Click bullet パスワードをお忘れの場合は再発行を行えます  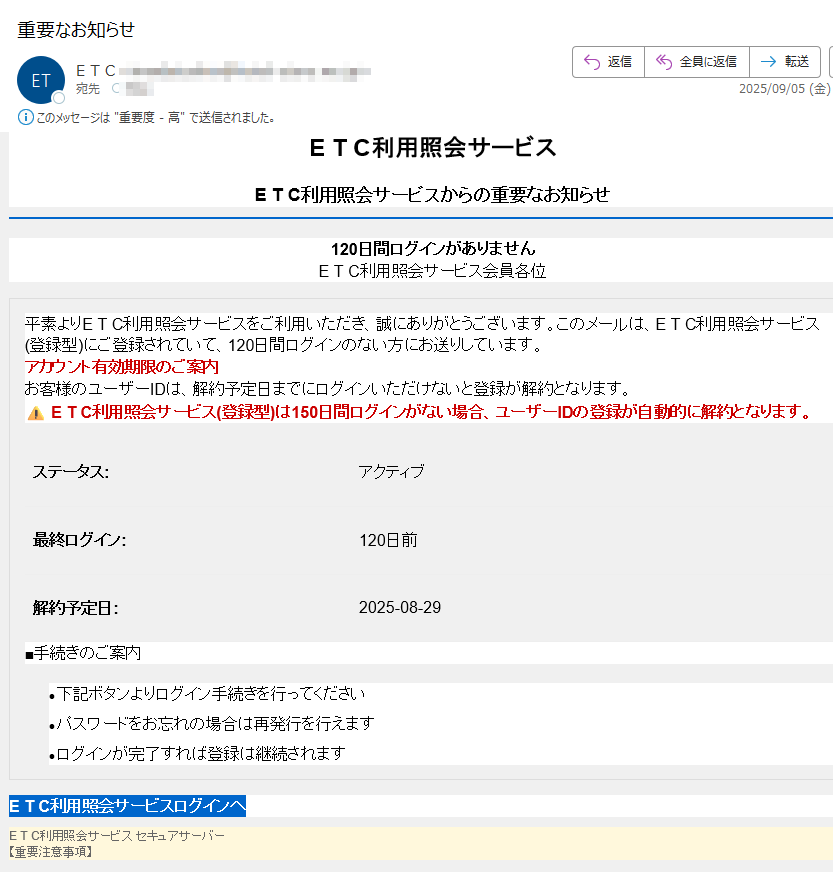point(211,724)
